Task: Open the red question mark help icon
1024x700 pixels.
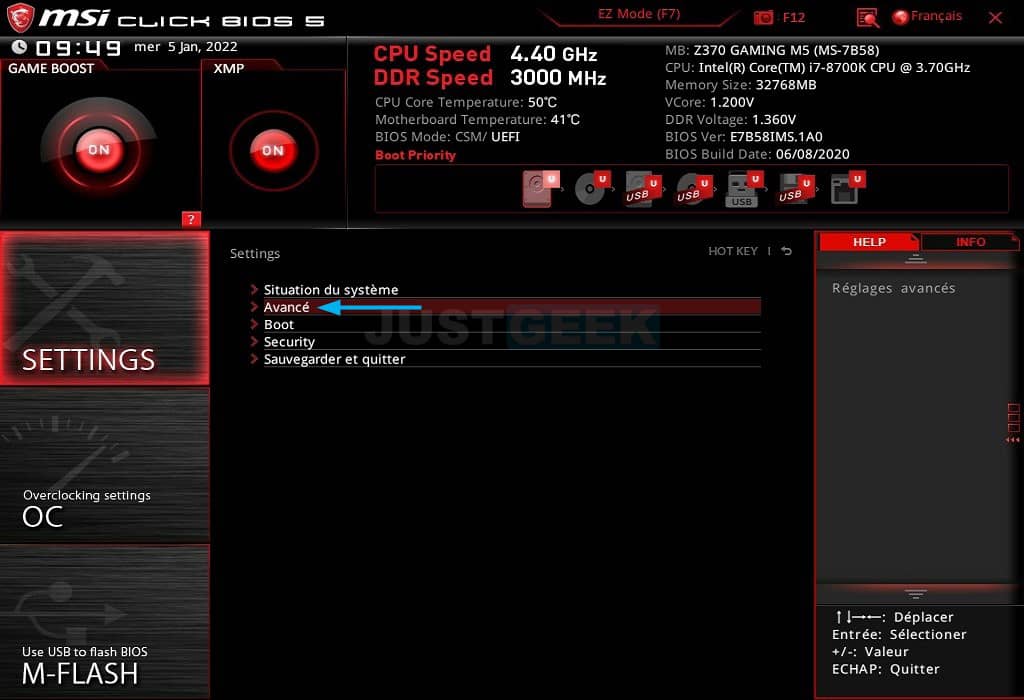Action: click(x=191, y=219)
